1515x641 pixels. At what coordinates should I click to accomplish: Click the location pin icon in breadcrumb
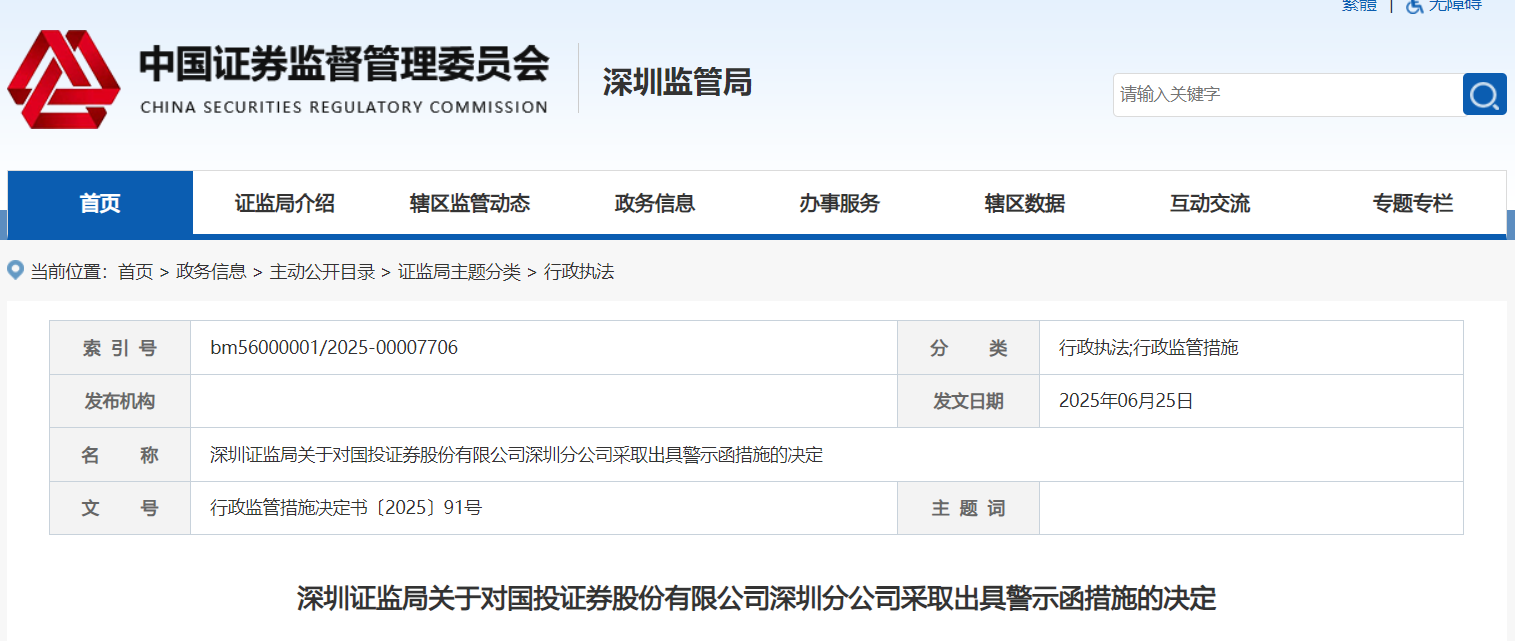15,270
